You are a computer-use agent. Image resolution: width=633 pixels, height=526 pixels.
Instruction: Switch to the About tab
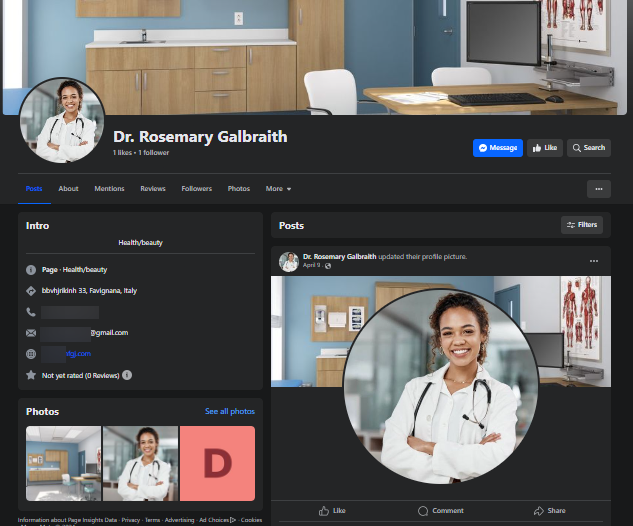(x=68, y=189)
